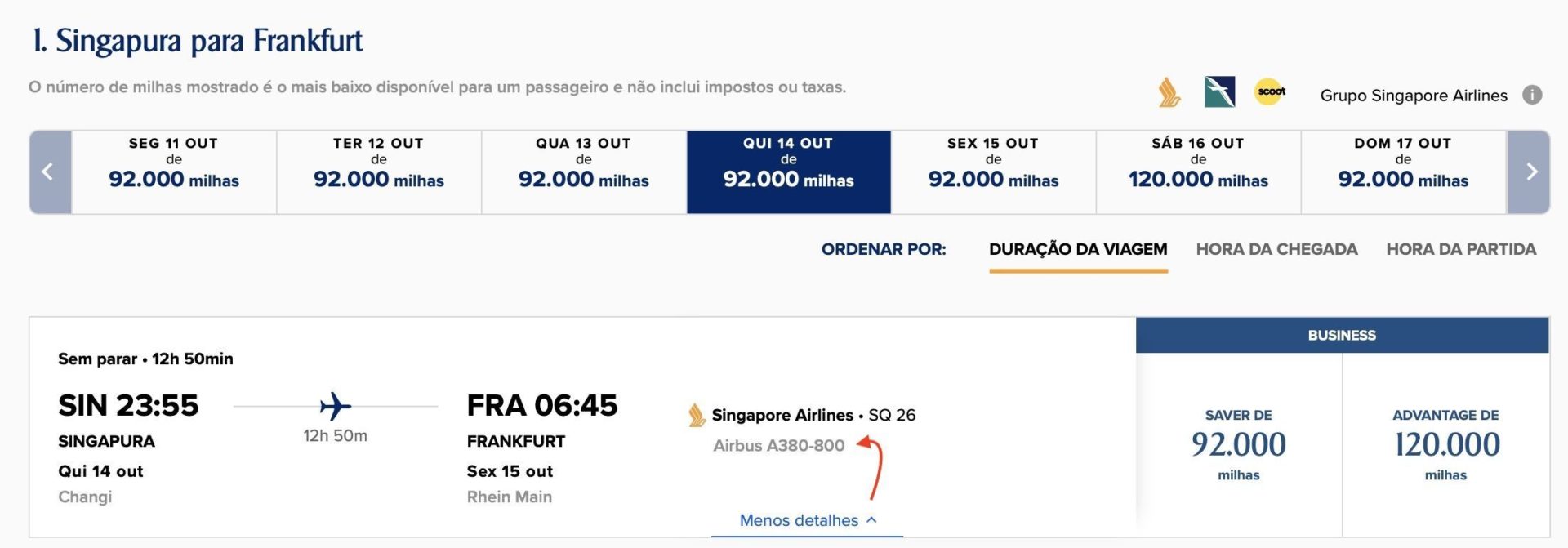Collapse flight details with Menos detalhes

pos(808,520)
